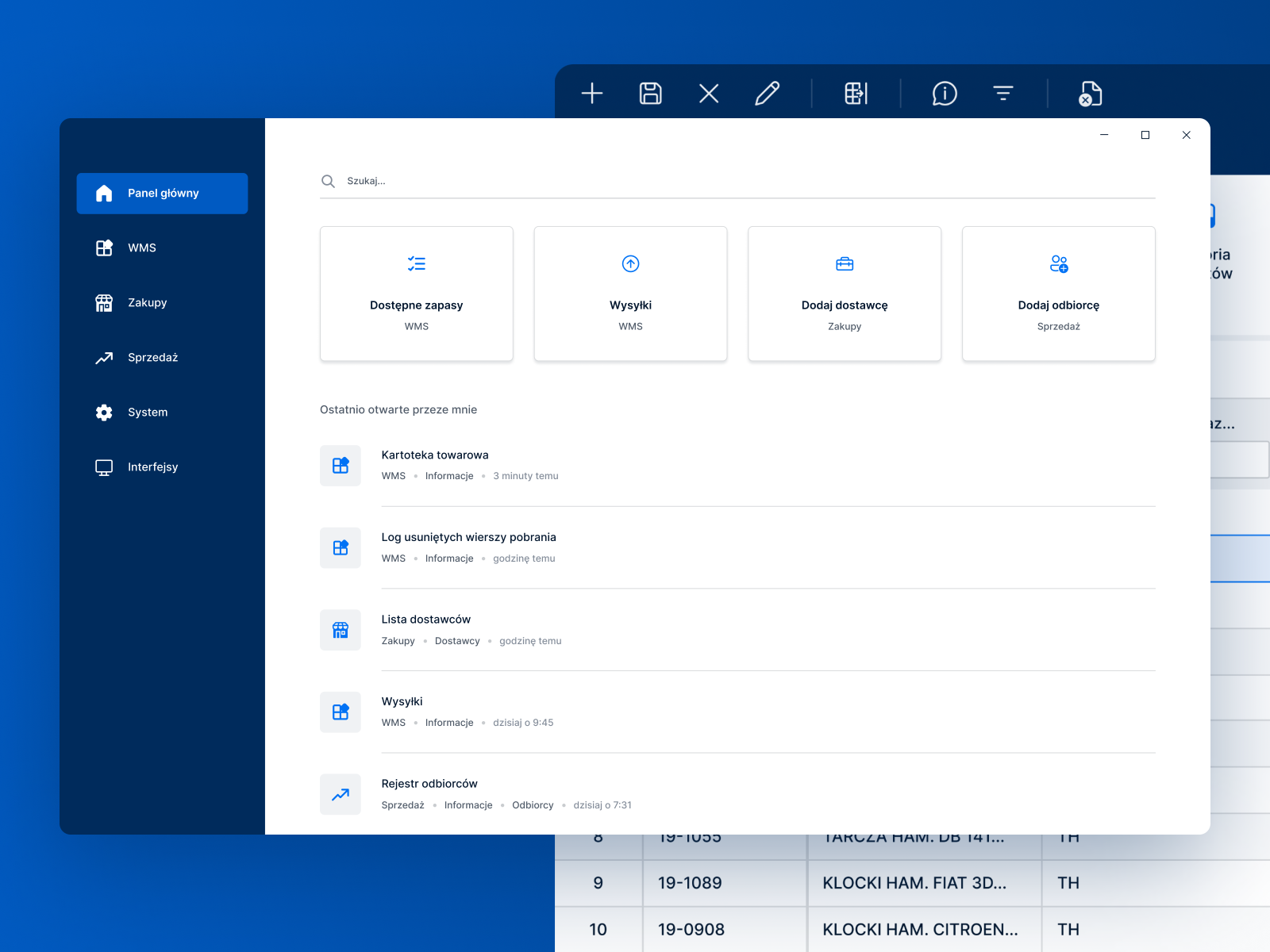
Task: Click the add-person icon on Dodaj odbiorcę card
Action: 1059,263
